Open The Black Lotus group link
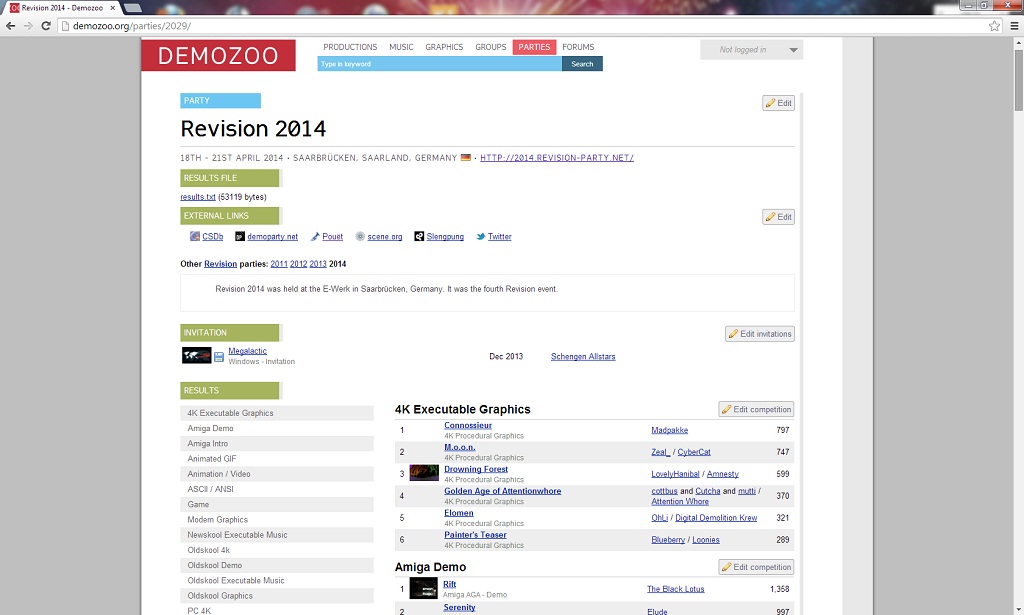Image resolution: width=1024 pixels, height=615 pixels. click(x=675, y=589)
